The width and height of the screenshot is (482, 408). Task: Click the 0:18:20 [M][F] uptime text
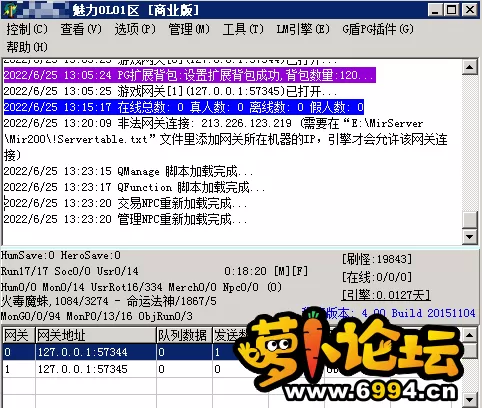pos(266,271)
